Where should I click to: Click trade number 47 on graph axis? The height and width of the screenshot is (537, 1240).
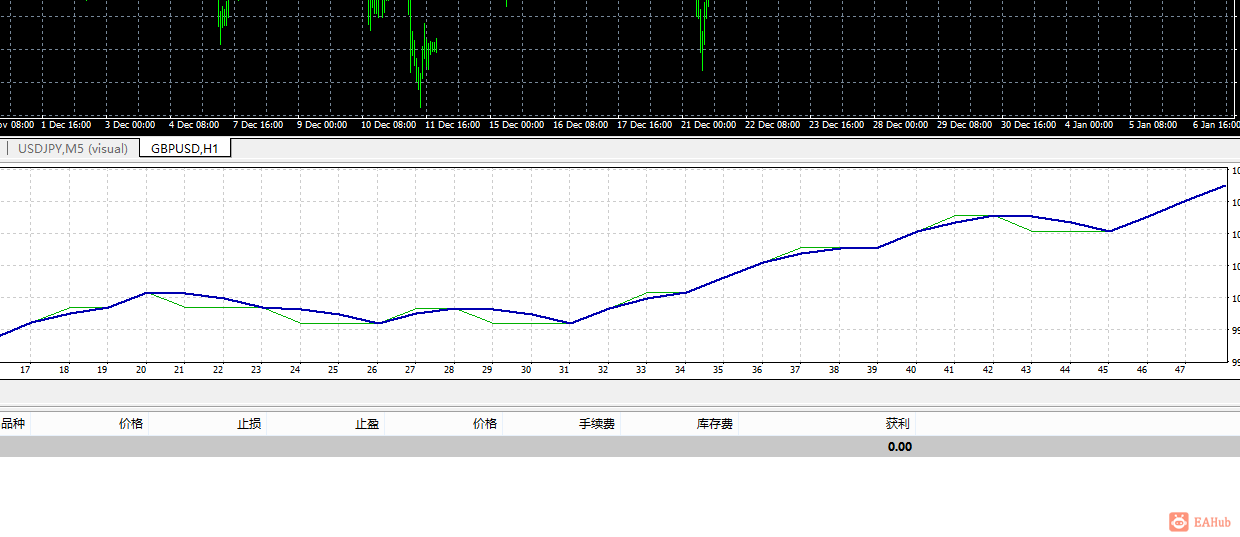point(1180,370)
